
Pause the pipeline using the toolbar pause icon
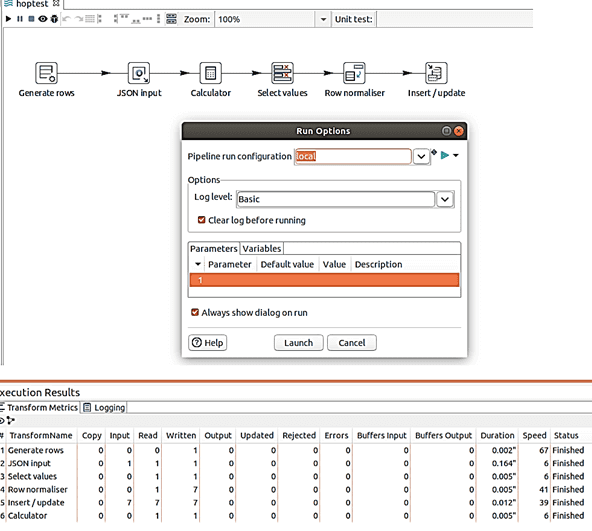[20, 19]
